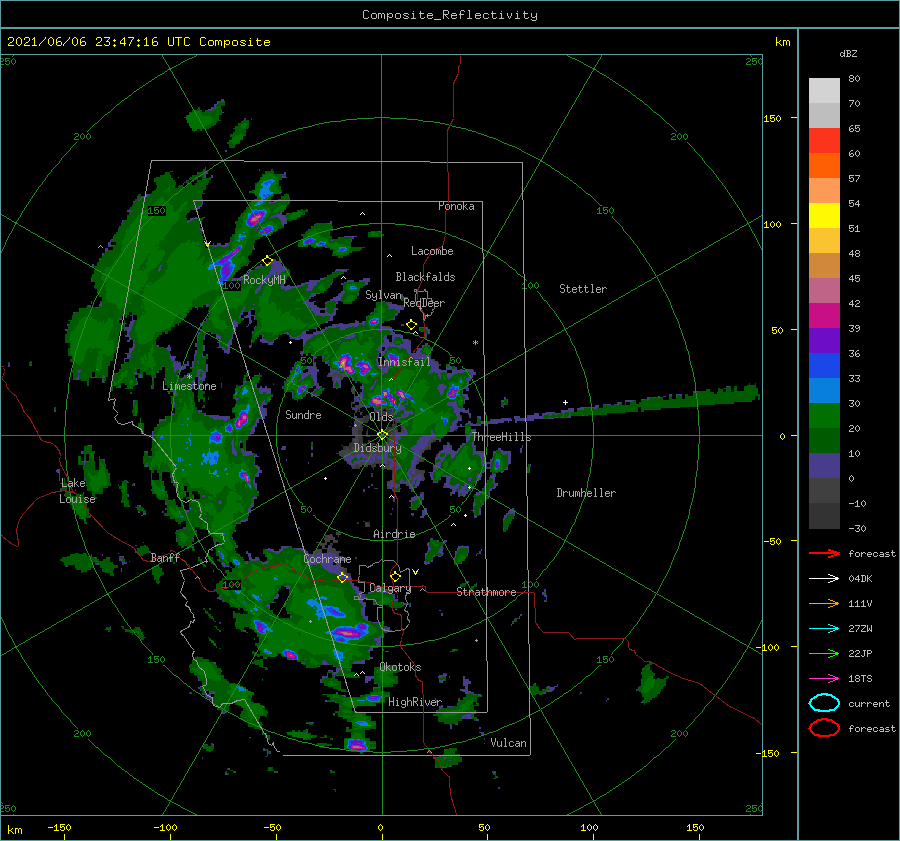Click the Banff town label
900x841 pixels.
(165, 557)
